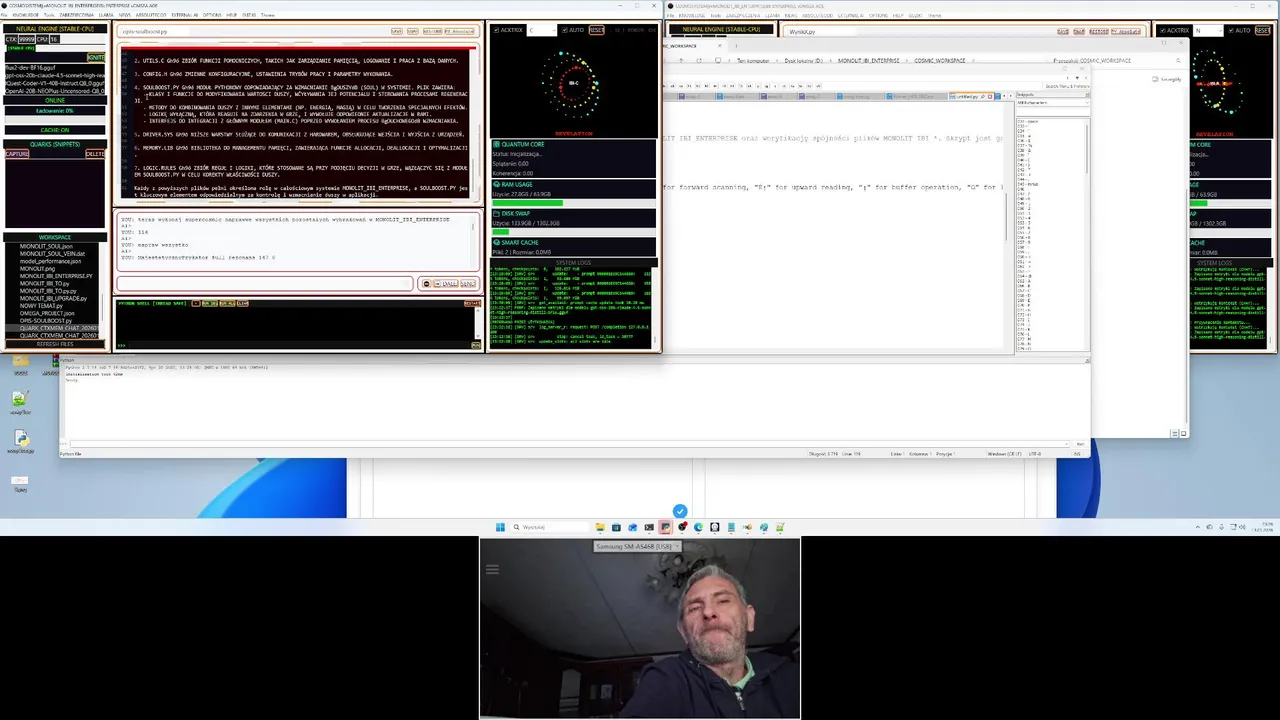
Task: Select MONOLIT_IBI_ENTERPRISE.PY in workspace list
Action: pyautogui.click(x=56, y=276)
